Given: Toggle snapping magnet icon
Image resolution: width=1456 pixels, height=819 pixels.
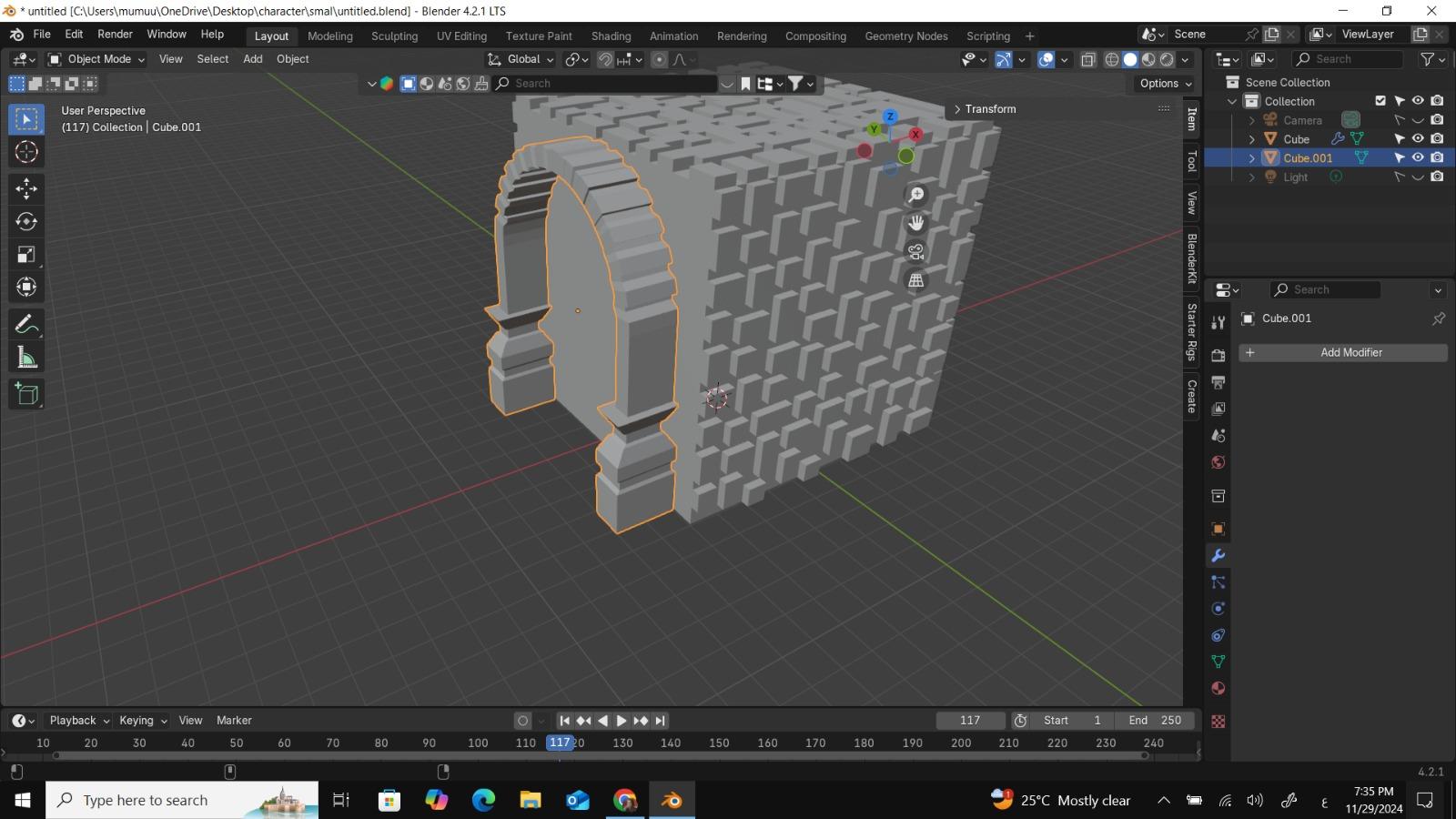Looking at the screenshot, I should 605,59.
